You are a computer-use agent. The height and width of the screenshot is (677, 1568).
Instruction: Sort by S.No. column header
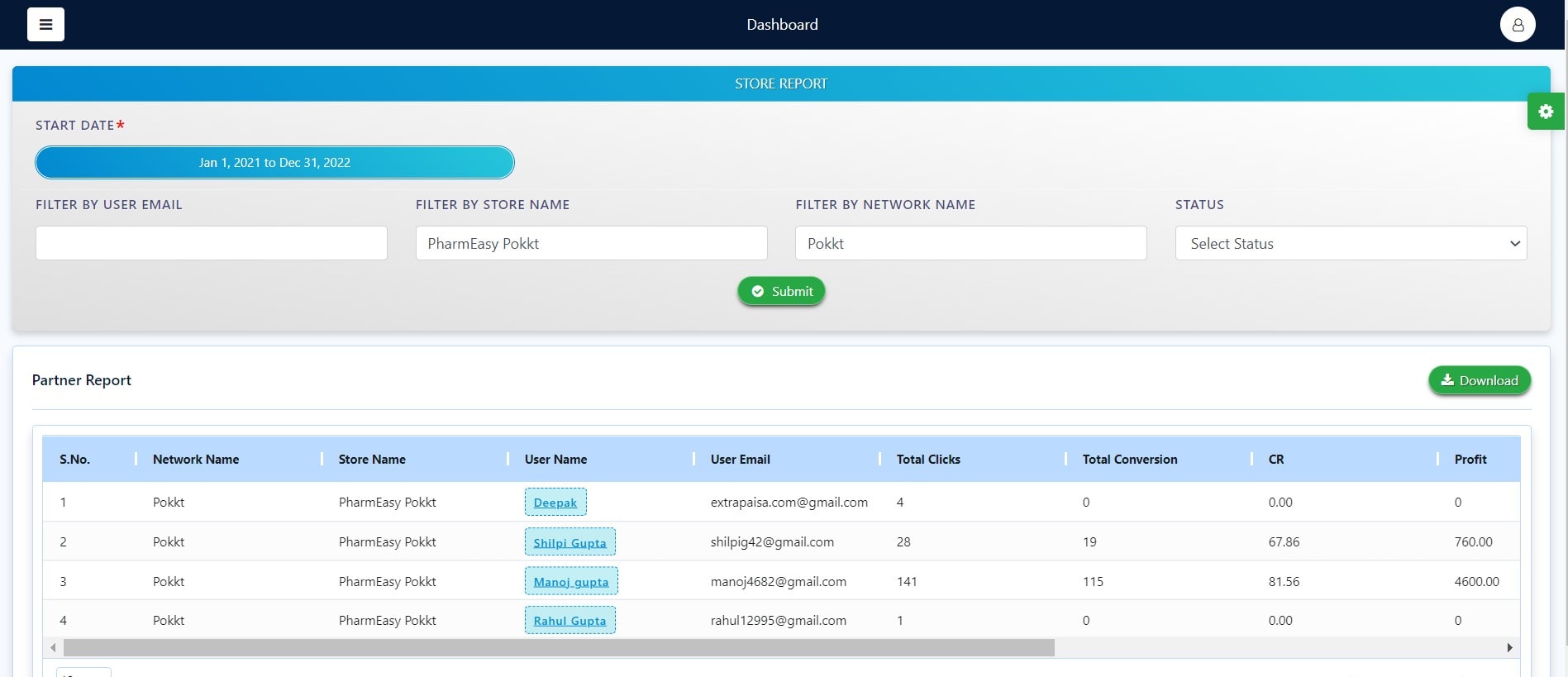(74, 460)
